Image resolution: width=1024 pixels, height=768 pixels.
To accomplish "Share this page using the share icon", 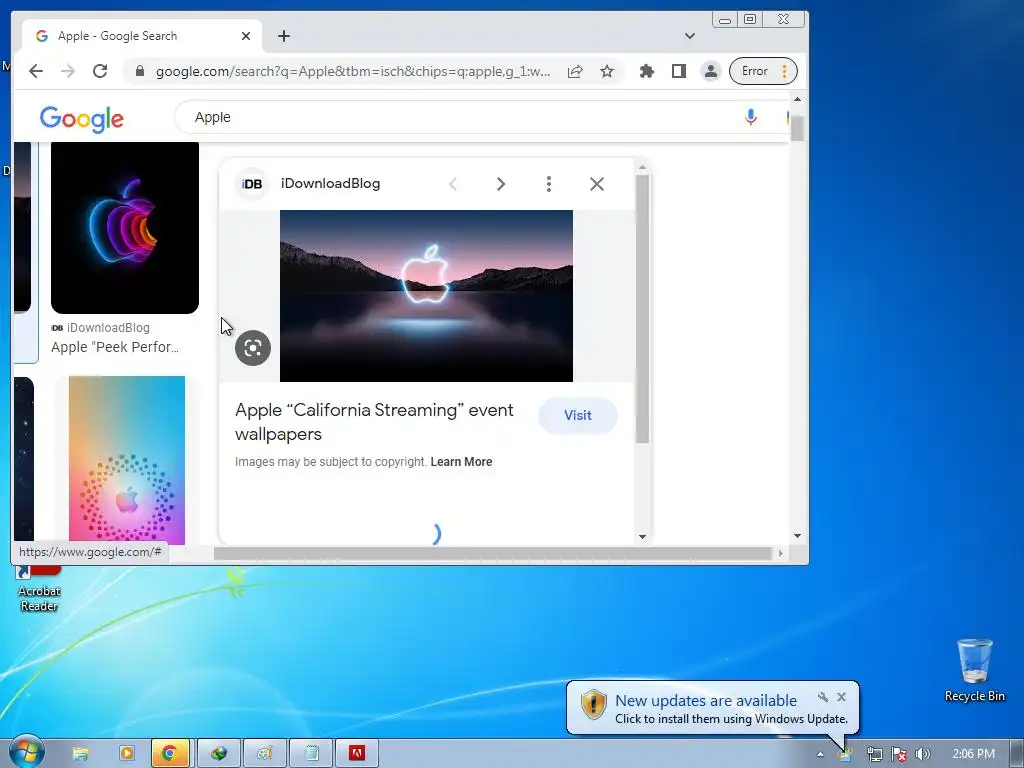I will pyautogui.click(x=575, y=71).
